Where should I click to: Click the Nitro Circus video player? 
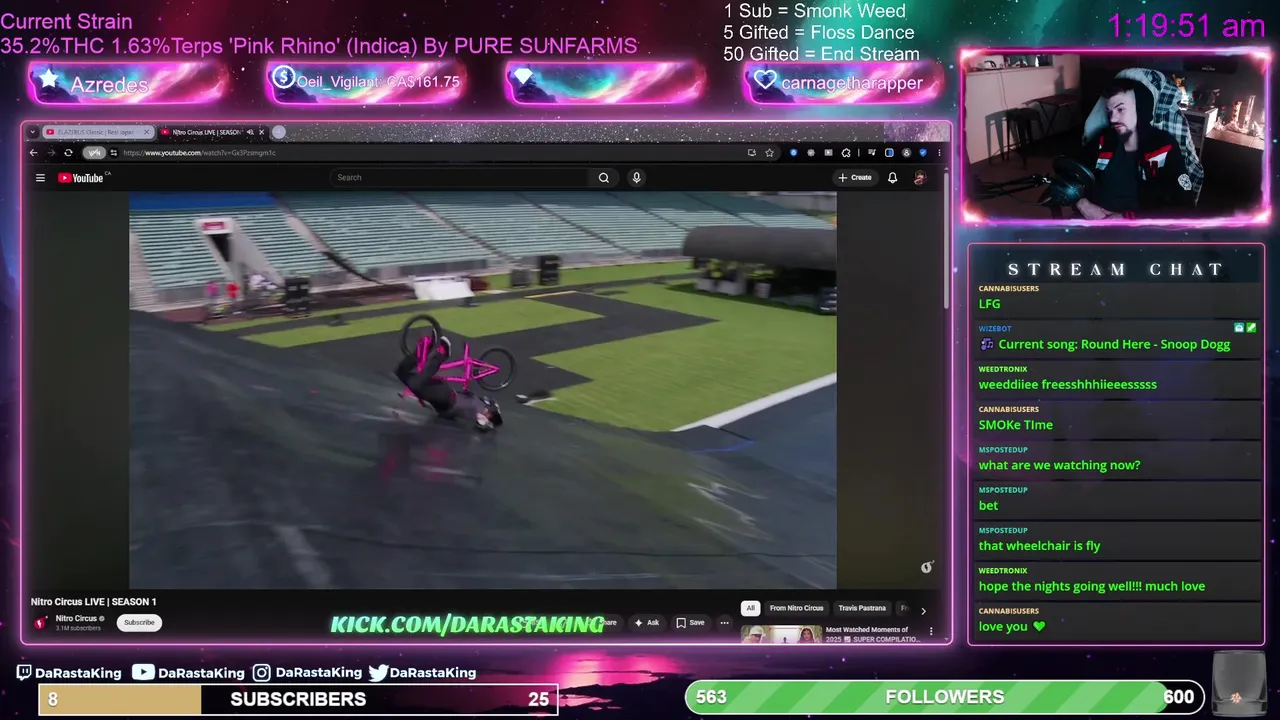(483, 390)
